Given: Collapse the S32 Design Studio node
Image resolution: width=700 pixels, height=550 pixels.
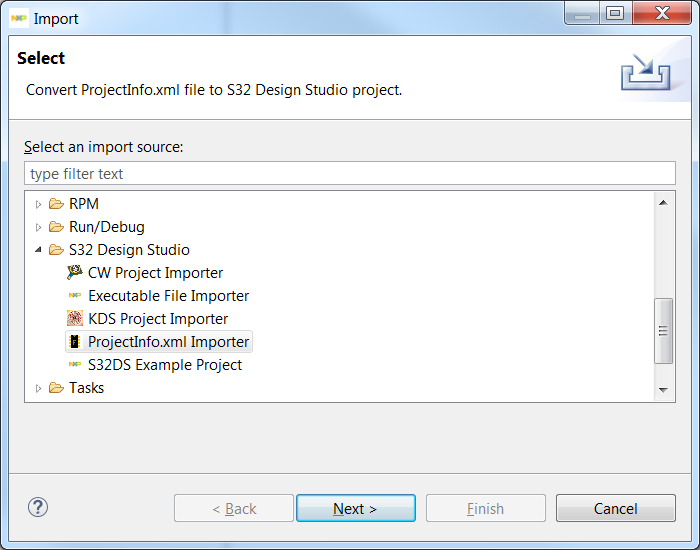Looking at the screenshot, I should coord(39,250).
